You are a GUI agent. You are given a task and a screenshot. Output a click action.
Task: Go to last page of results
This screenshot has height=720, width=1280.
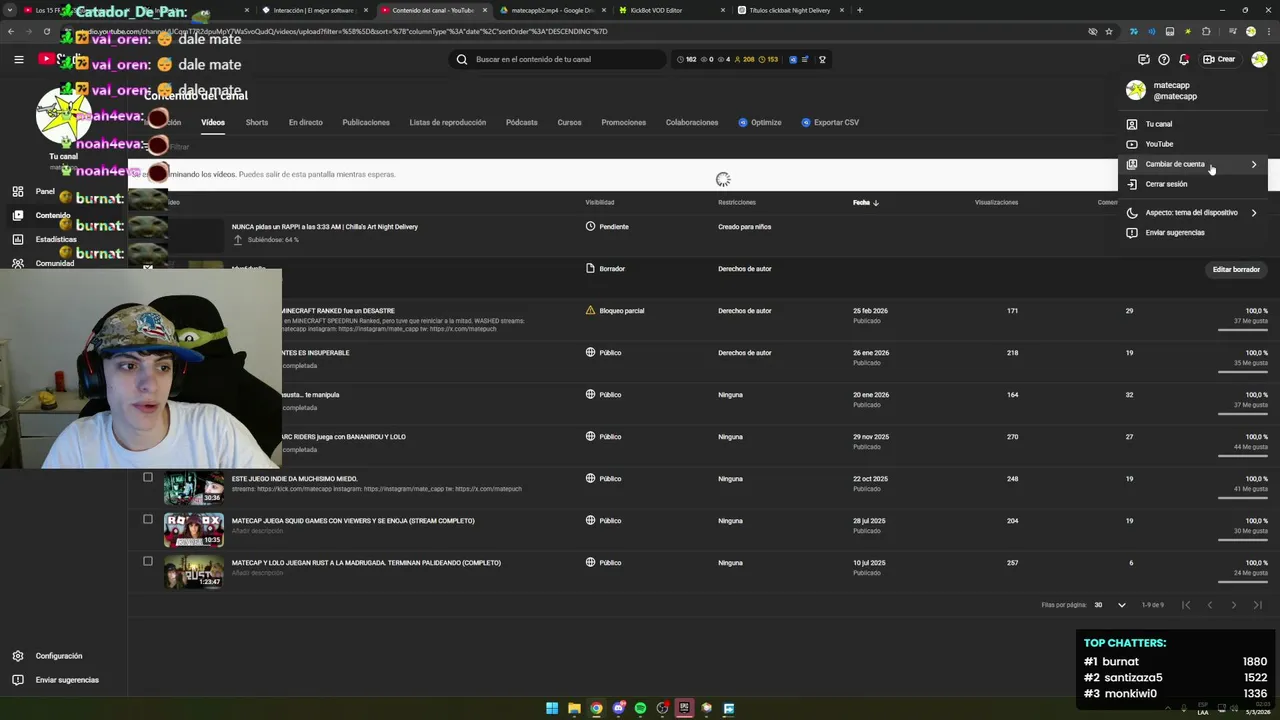point(1258,605)
